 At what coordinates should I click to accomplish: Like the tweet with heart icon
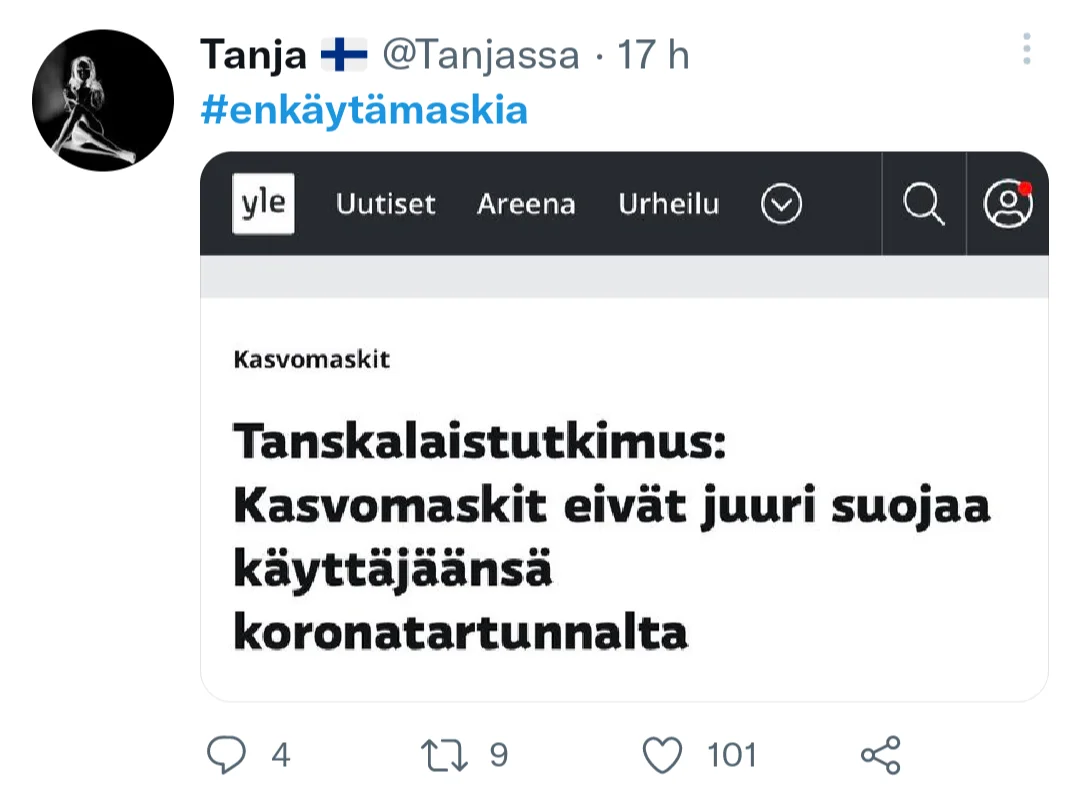(661, 755)
